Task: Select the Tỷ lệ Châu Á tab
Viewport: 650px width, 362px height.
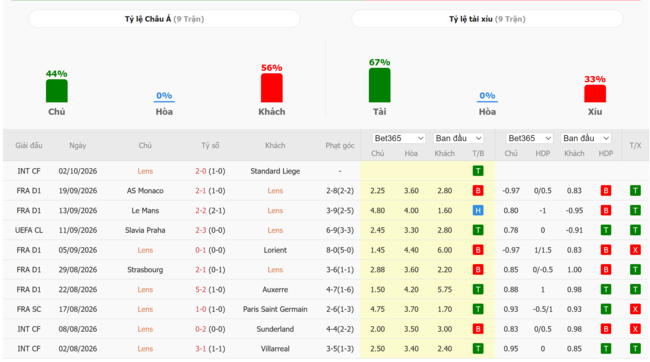Action: pyautogui.click(x=165, y=19)
